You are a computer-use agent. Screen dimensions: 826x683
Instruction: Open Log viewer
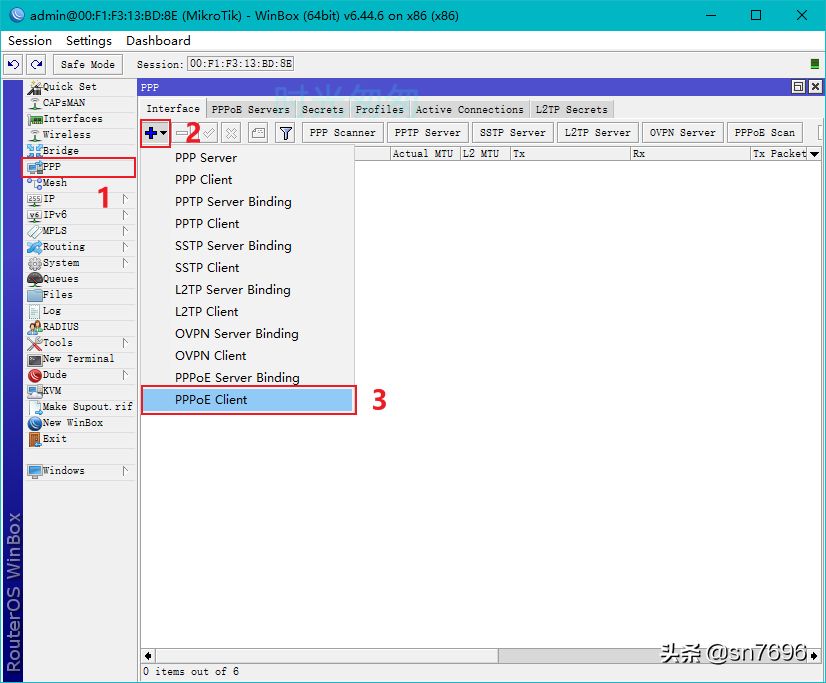80,311
